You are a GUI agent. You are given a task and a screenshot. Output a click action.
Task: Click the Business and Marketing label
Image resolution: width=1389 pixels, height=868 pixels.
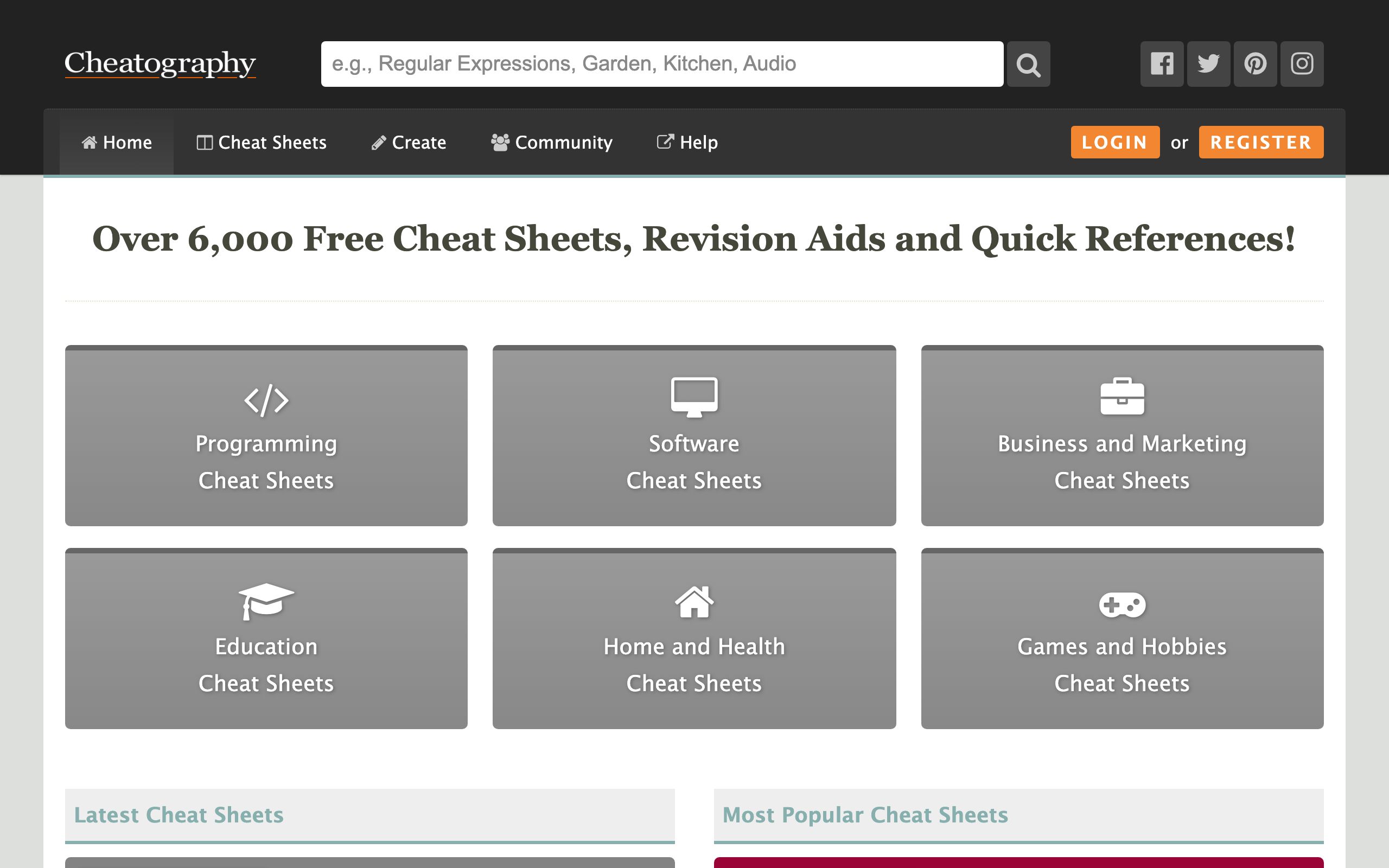[1122, 444]
